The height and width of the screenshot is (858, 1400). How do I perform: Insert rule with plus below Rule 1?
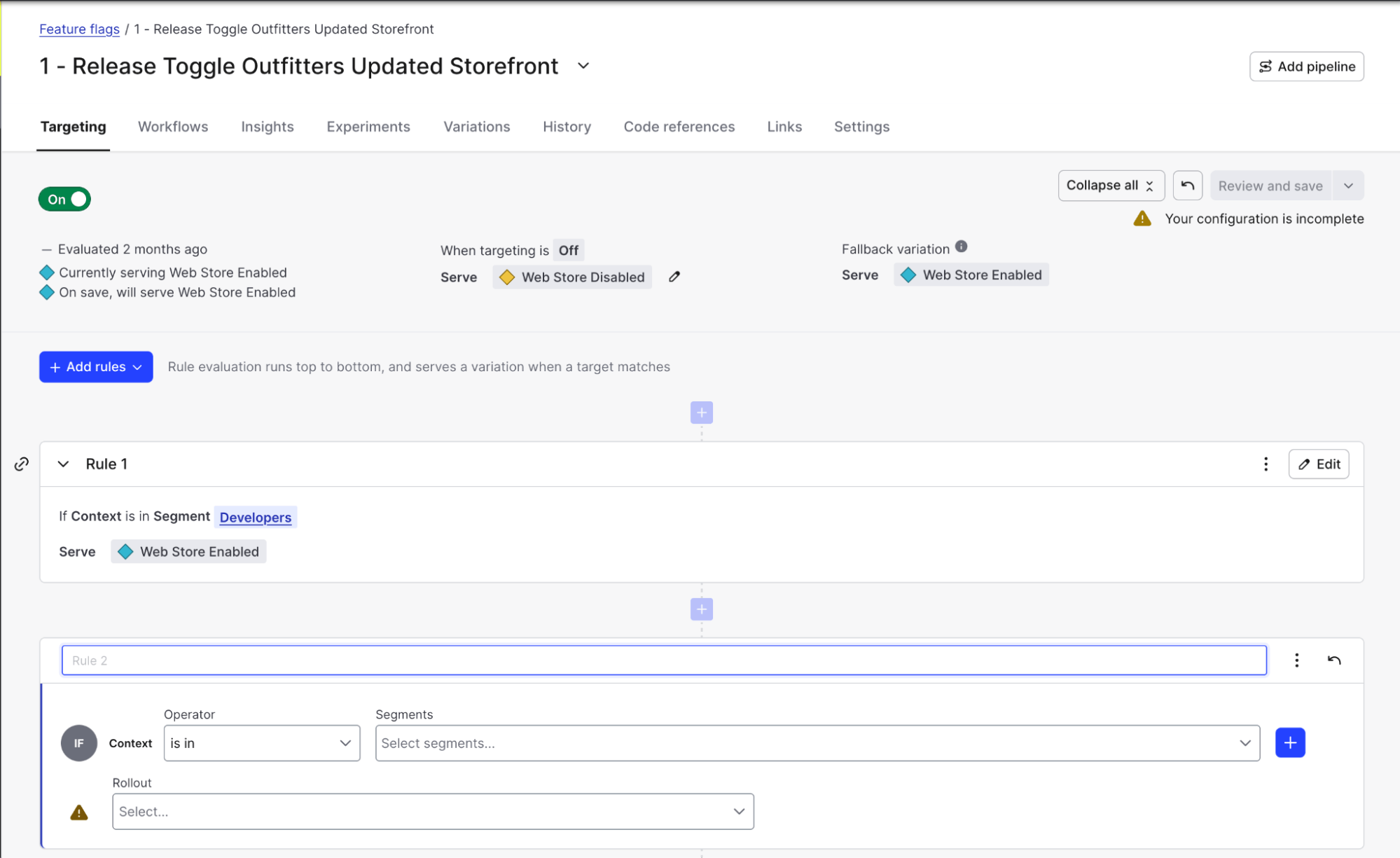[x=701, y=609]
